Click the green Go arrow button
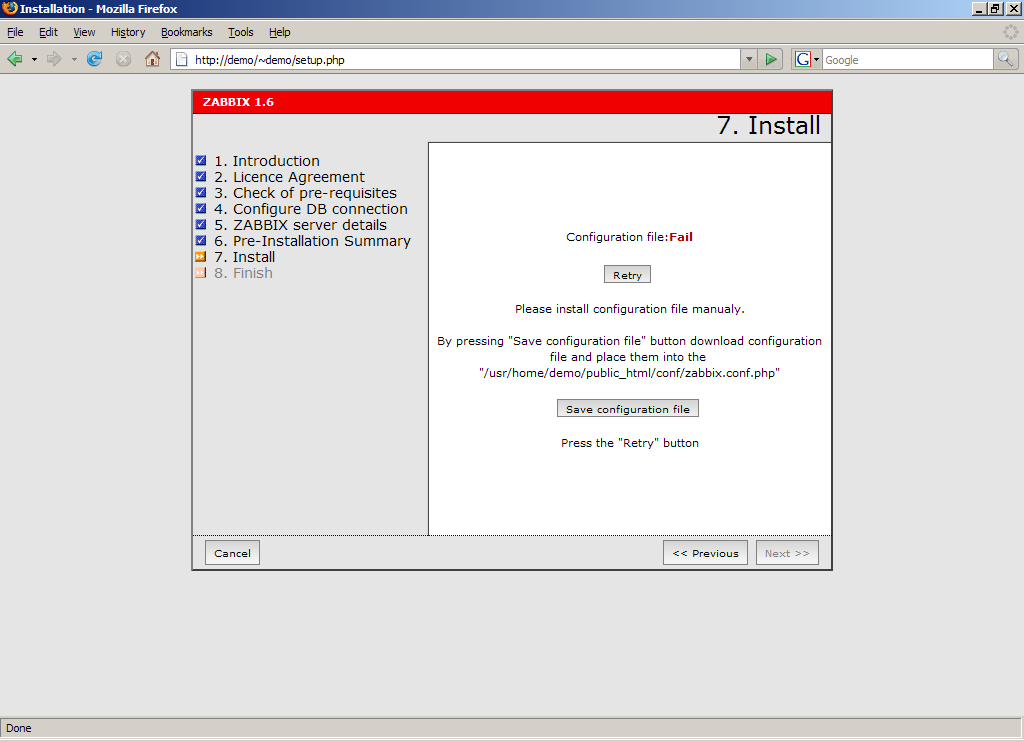 tap(771, 59)
